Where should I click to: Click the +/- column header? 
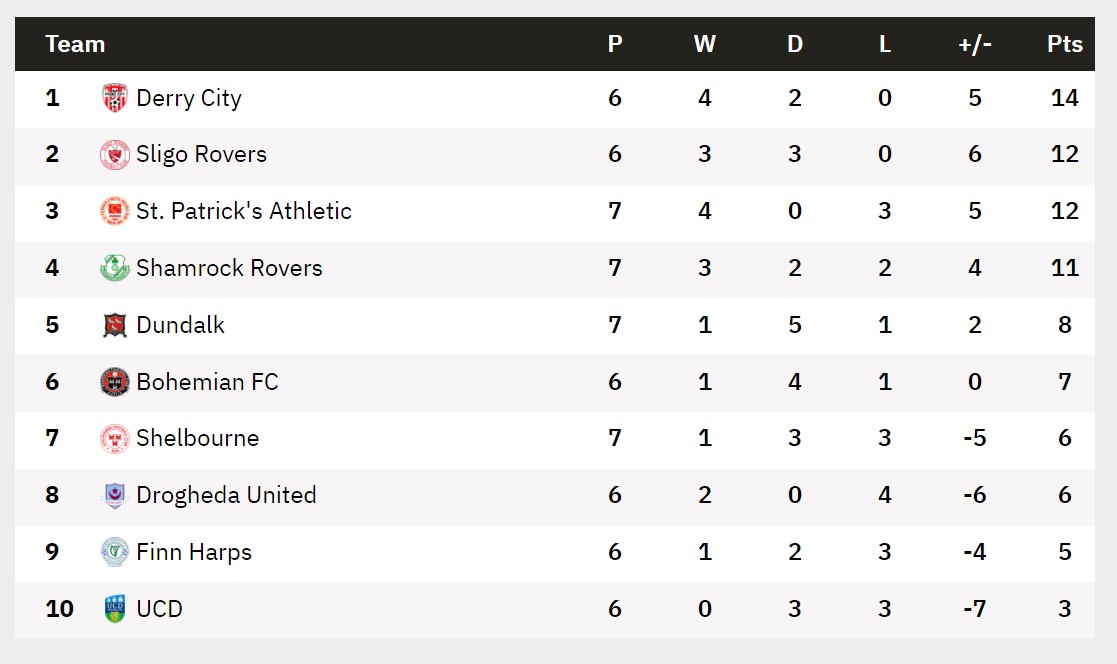click(975, 44)
